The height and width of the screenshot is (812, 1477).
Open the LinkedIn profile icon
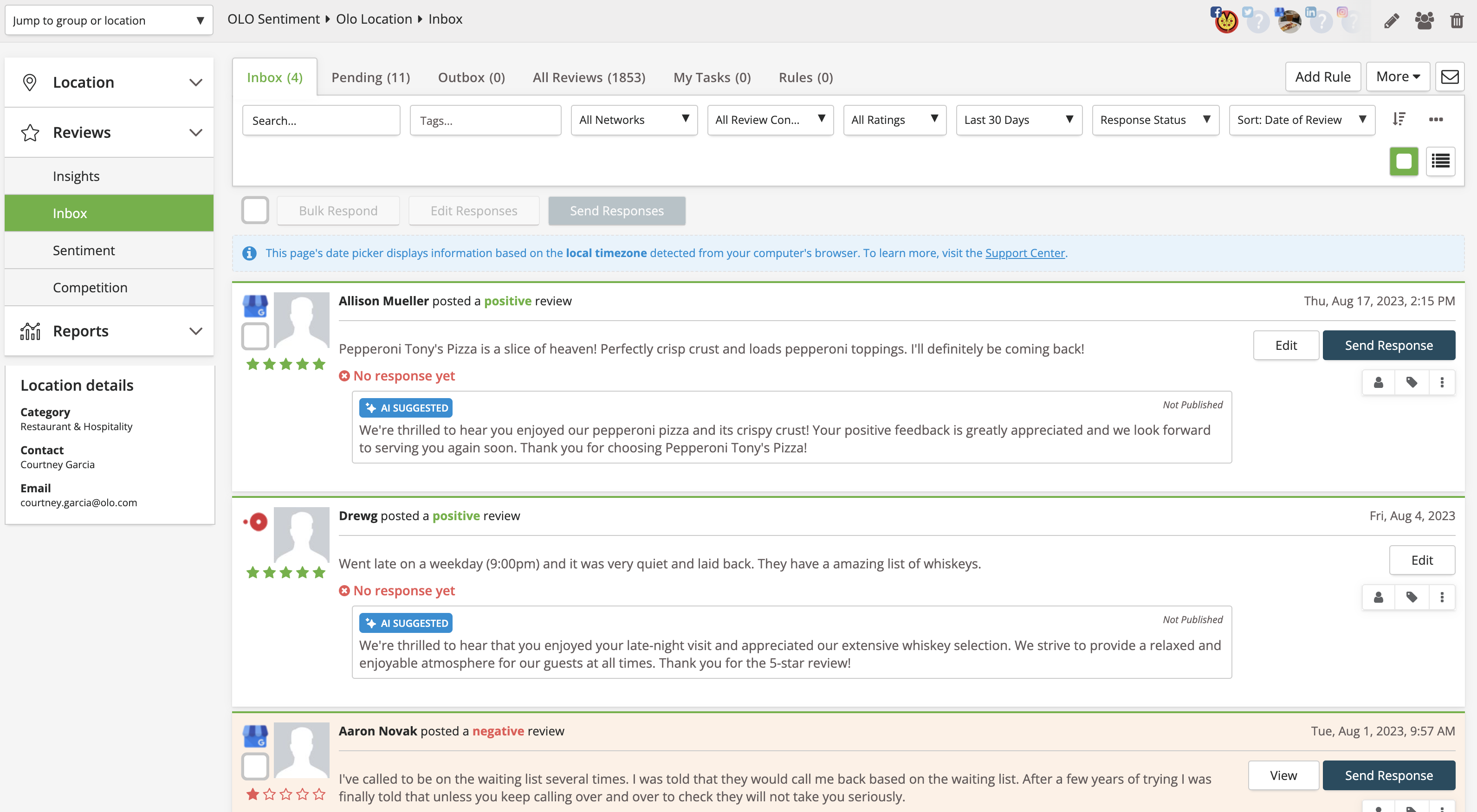point(1321,21)
